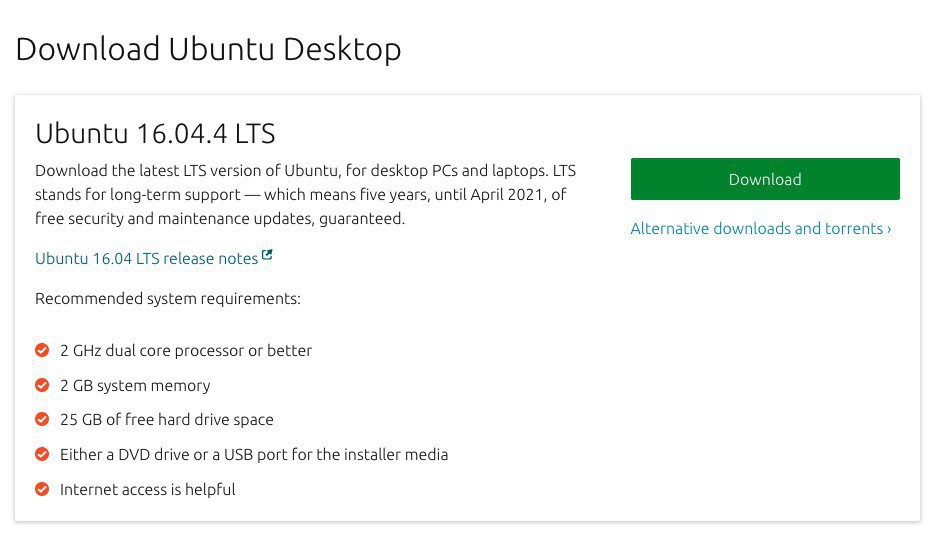Image resolution: width=935 pixels, height=539 pixels.
Task: Click the "Internet access is helpful" text
Action: click(148, 489)
